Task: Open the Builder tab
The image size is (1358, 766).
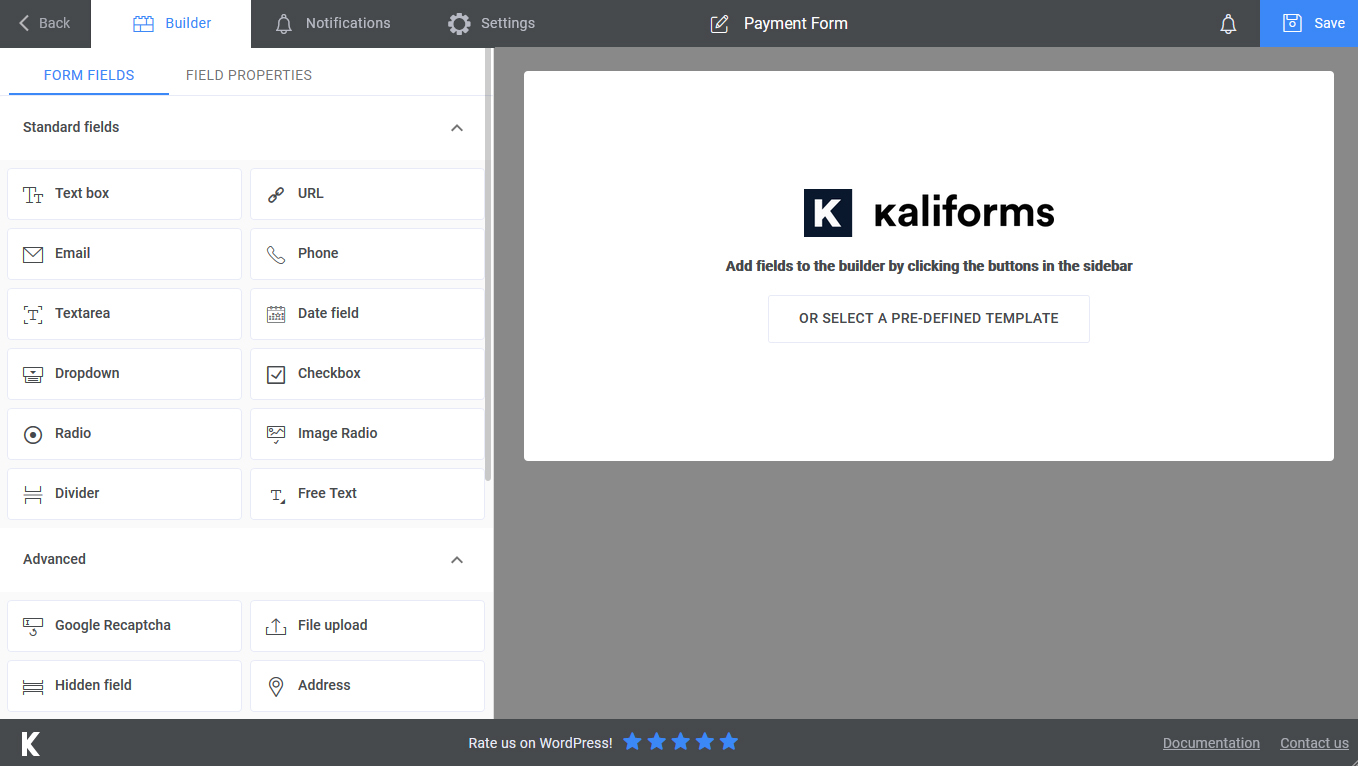Action: pyautogui.click(x=171, y=24)
